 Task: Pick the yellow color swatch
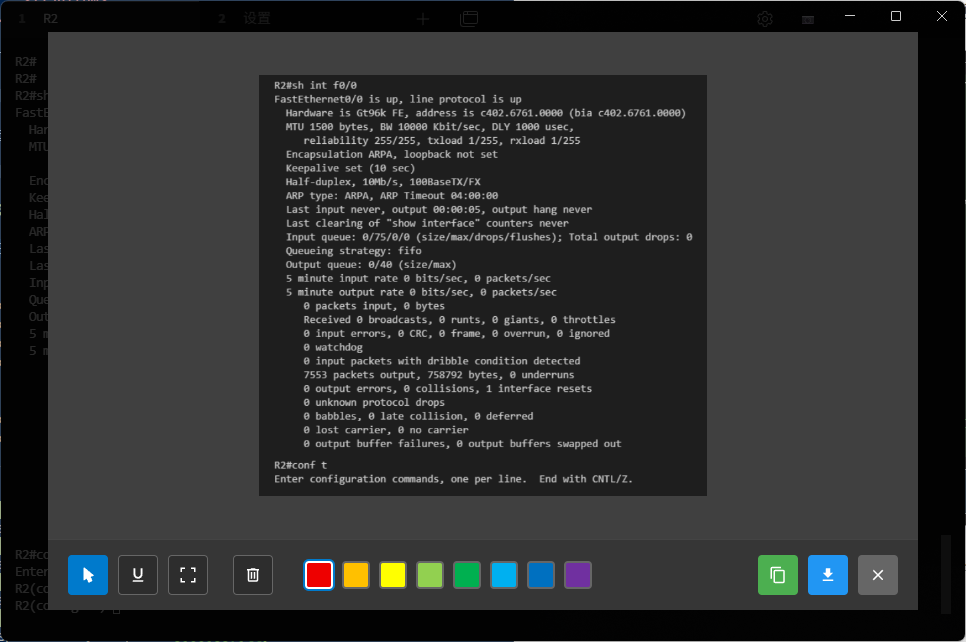[393, 575]
